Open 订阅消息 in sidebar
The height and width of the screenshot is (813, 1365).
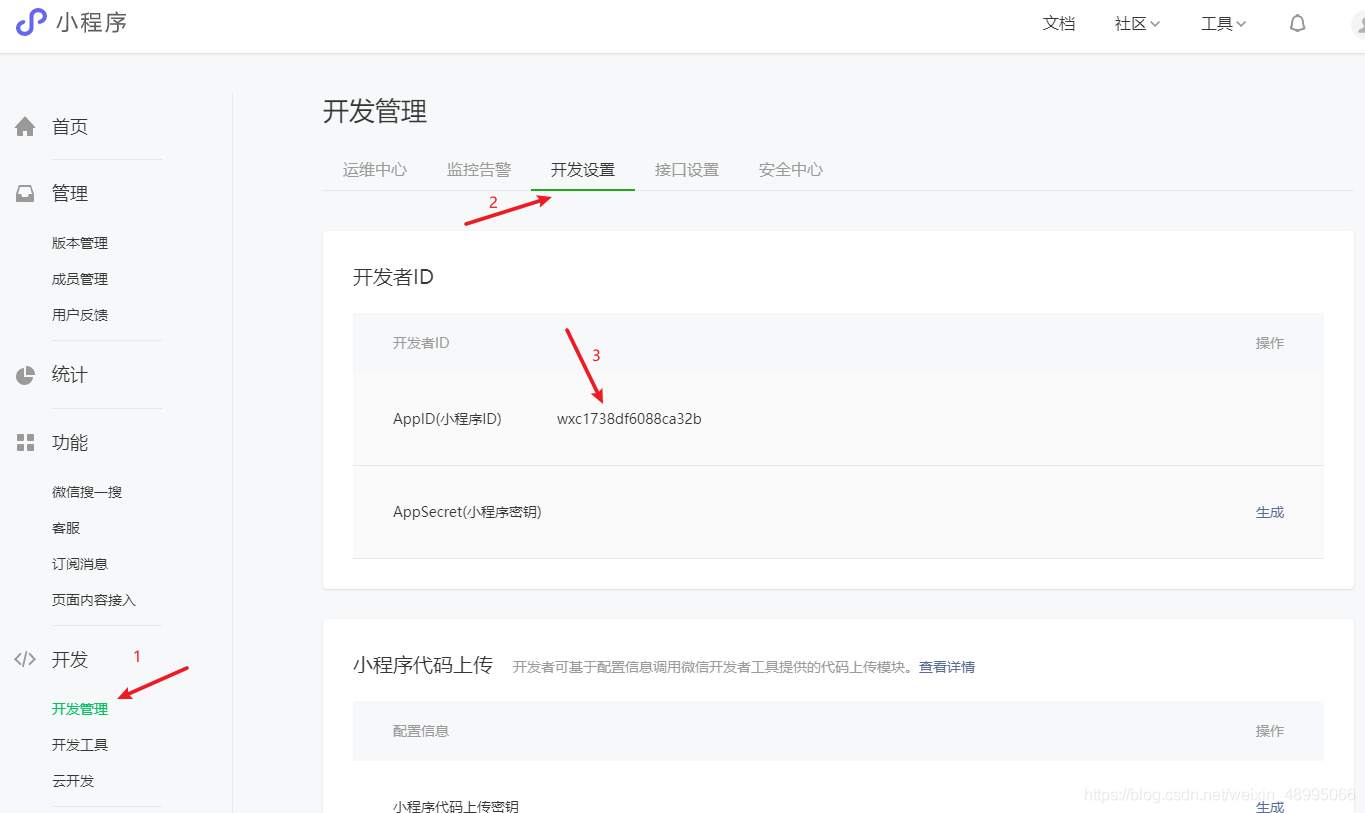click(80, 564)
